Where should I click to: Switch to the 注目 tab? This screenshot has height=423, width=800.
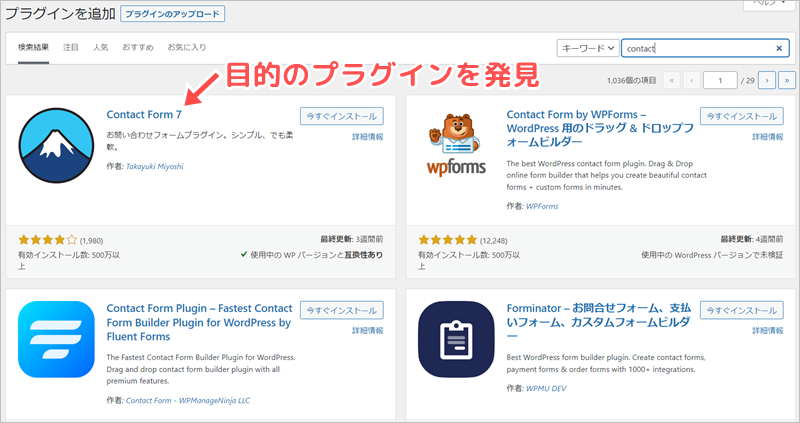(71, 47)
